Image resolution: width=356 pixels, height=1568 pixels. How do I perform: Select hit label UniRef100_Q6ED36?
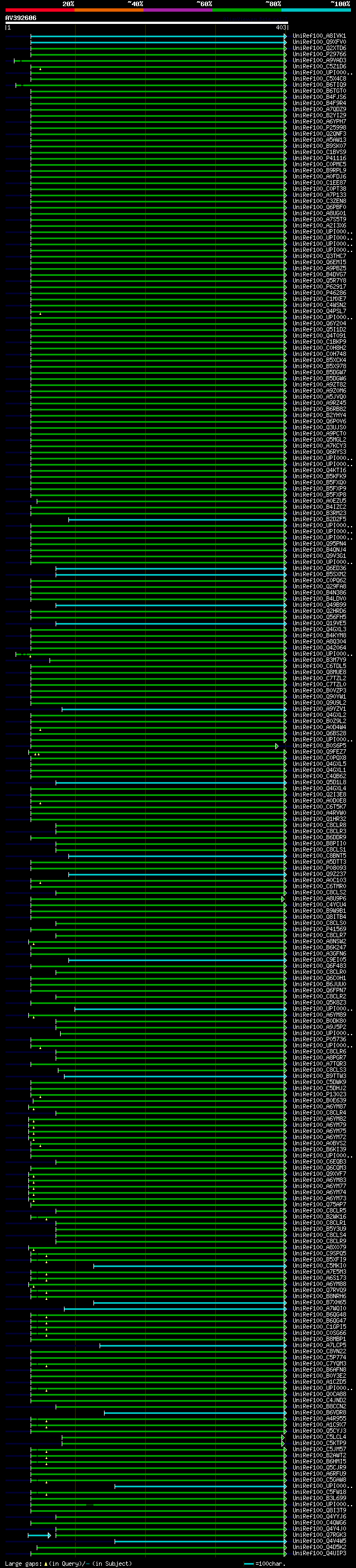coord(319,568)
